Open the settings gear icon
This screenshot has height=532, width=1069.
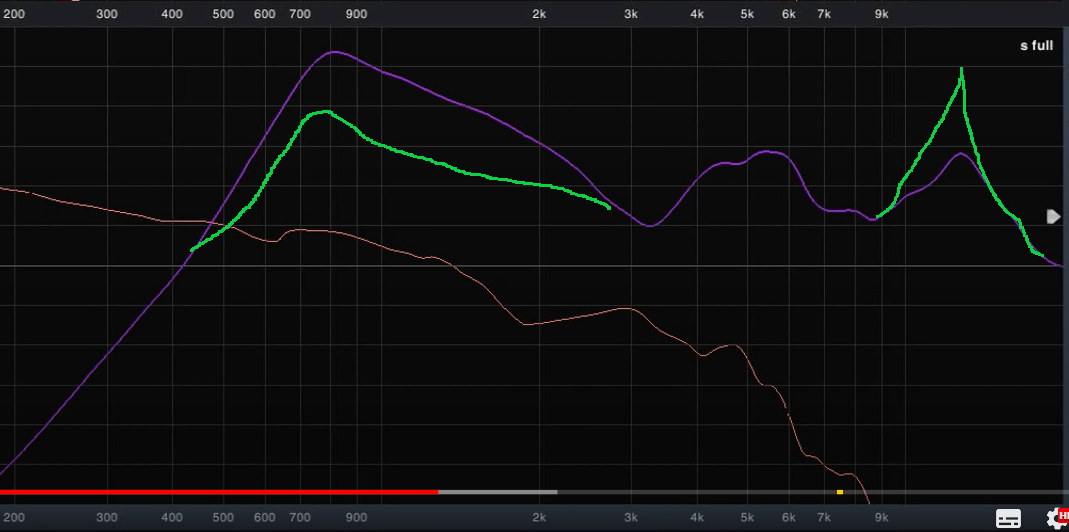pyautogui.click(x=1055, y=518)
